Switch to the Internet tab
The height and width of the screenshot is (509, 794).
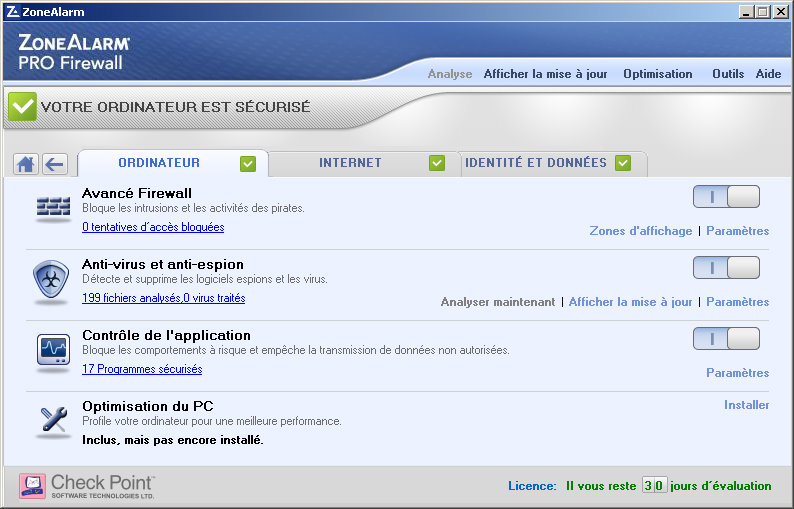pyautogui.click(x=350, y=163)
